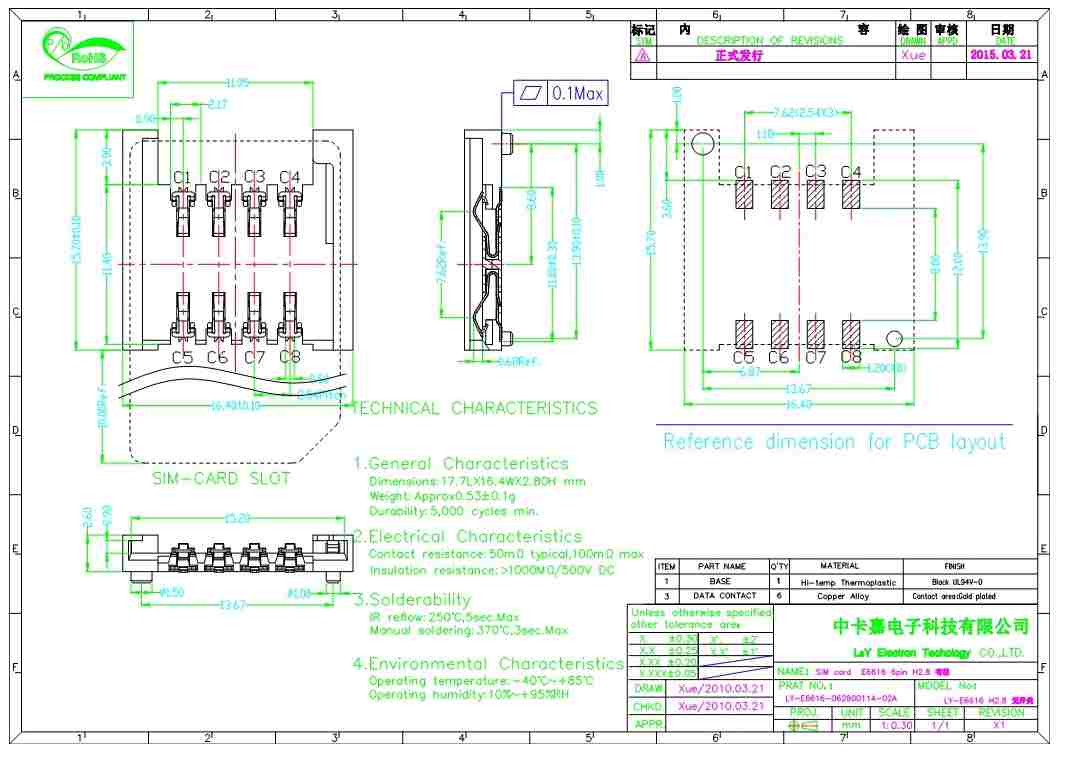Click the SIM-CARD SLOT label
The image size is (1066, 757).
coord(221,479)
